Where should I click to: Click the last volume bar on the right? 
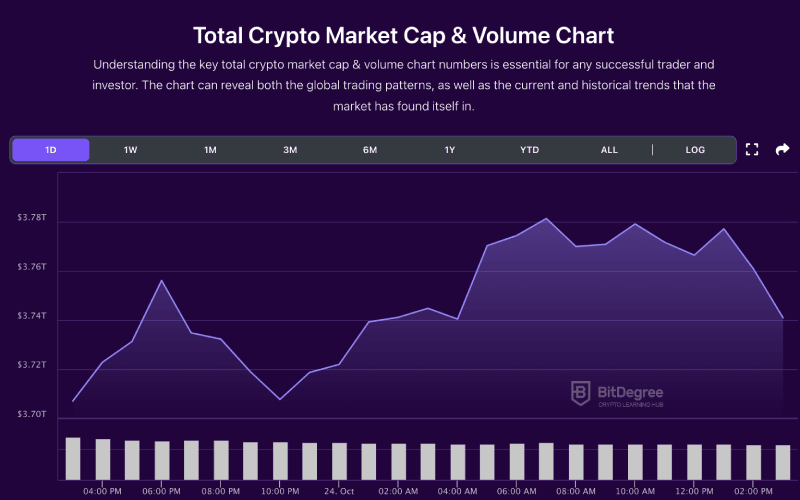pos(782,462)
